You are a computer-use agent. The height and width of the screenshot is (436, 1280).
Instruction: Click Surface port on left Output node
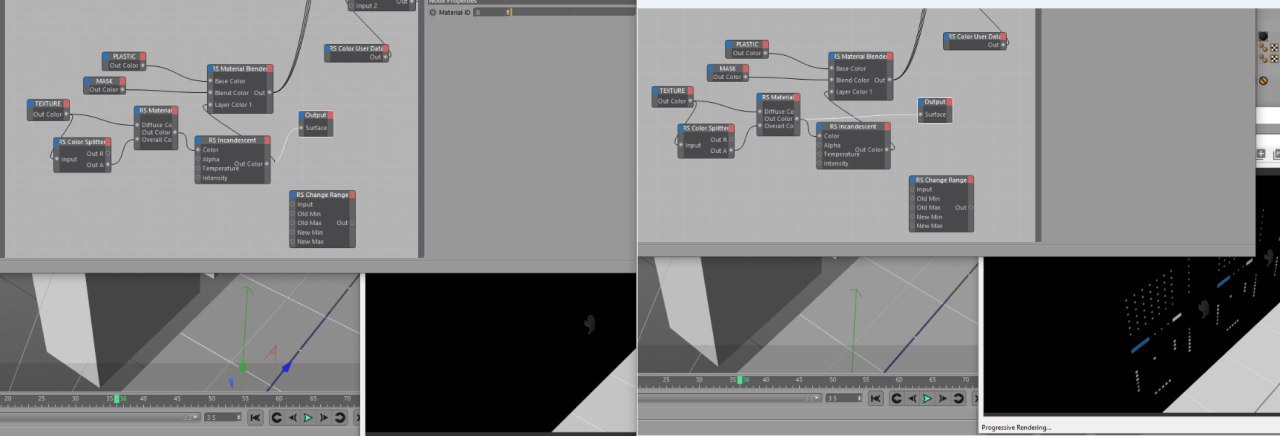pyautogui.click(x=301, y=128)
